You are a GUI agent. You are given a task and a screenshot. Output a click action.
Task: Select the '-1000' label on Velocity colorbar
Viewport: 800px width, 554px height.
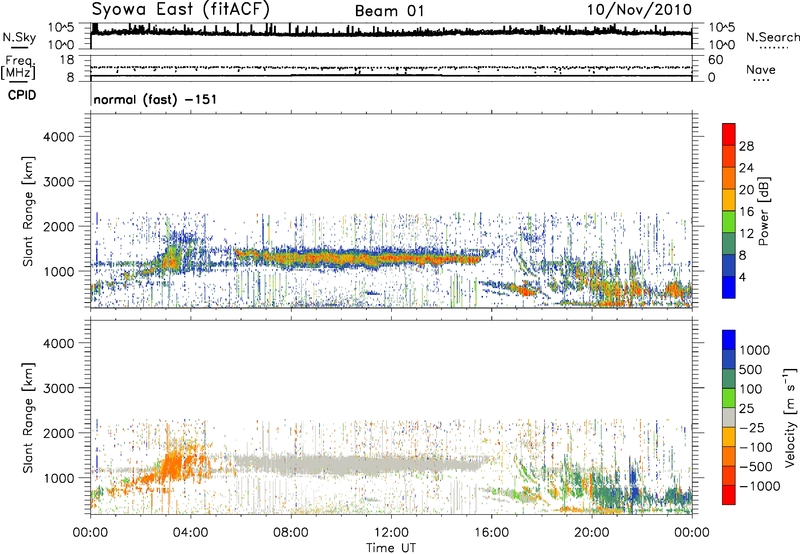click(x=760, y=486)
